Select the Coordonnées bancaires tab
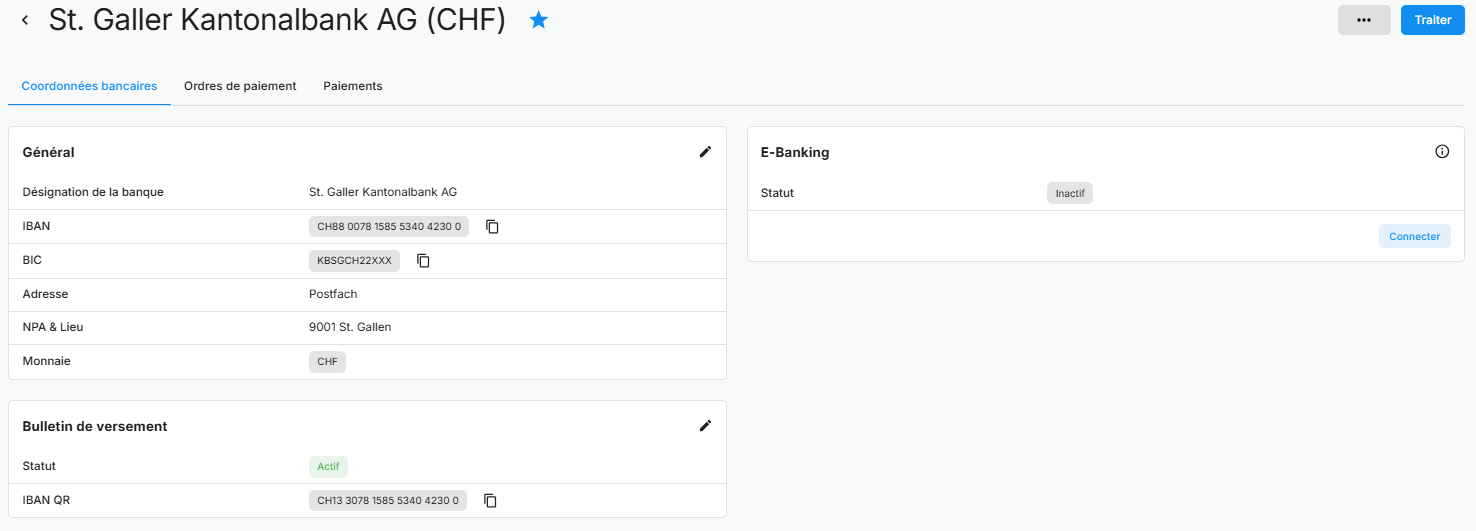The height and width of the screenshot is (531, 1476). pyautogui.click(x=89, y=86)
